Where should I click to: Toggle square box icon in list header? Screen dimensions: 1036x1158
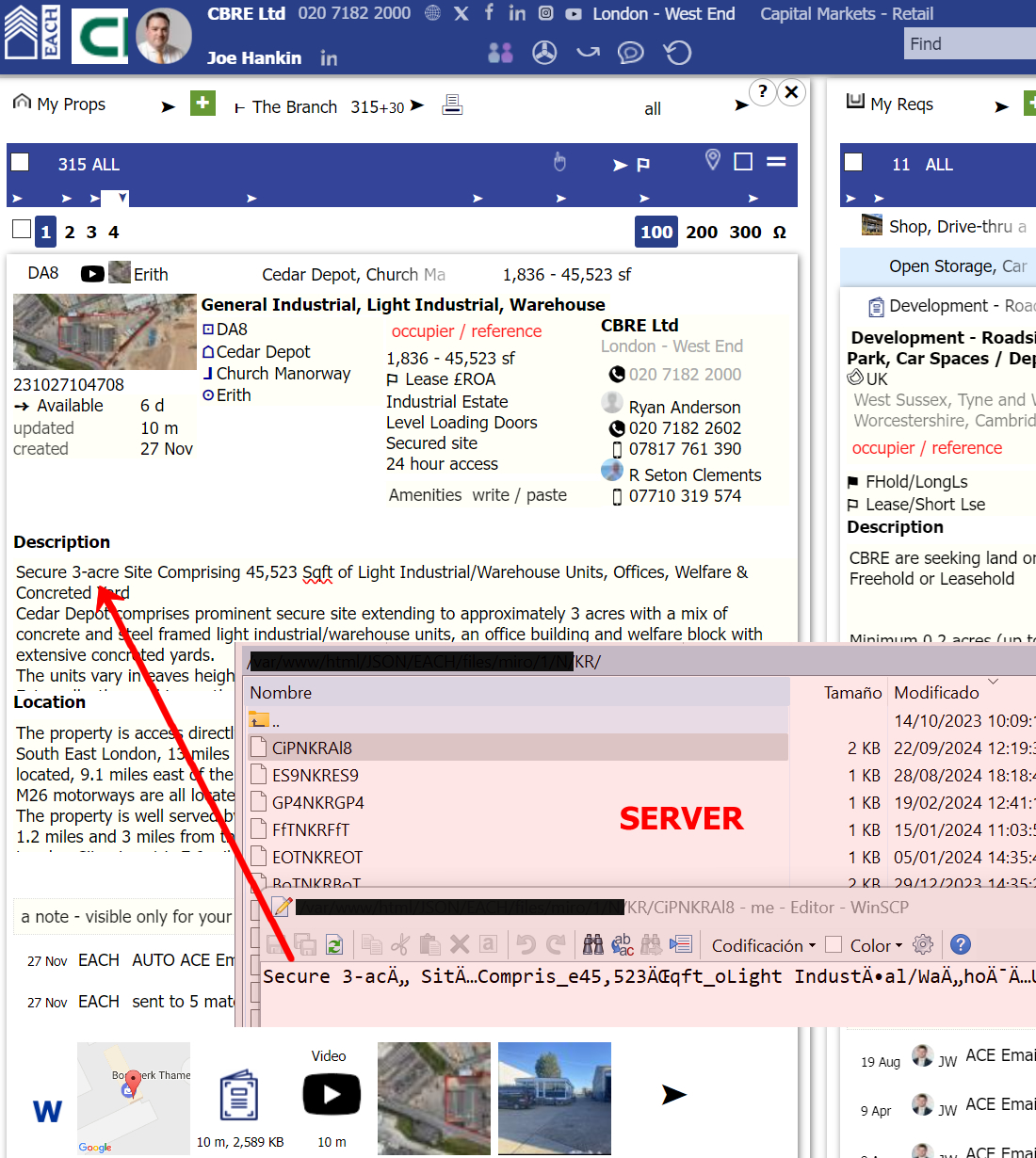click(743, 162)
